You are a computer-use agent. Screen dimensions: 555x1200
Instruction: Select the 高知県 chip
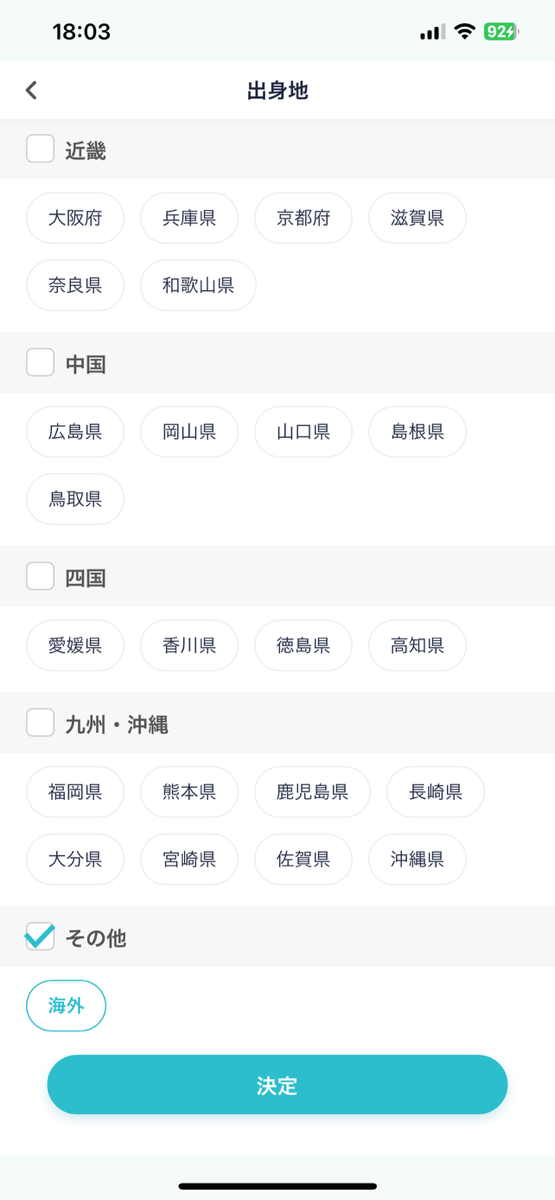[417, 645]
